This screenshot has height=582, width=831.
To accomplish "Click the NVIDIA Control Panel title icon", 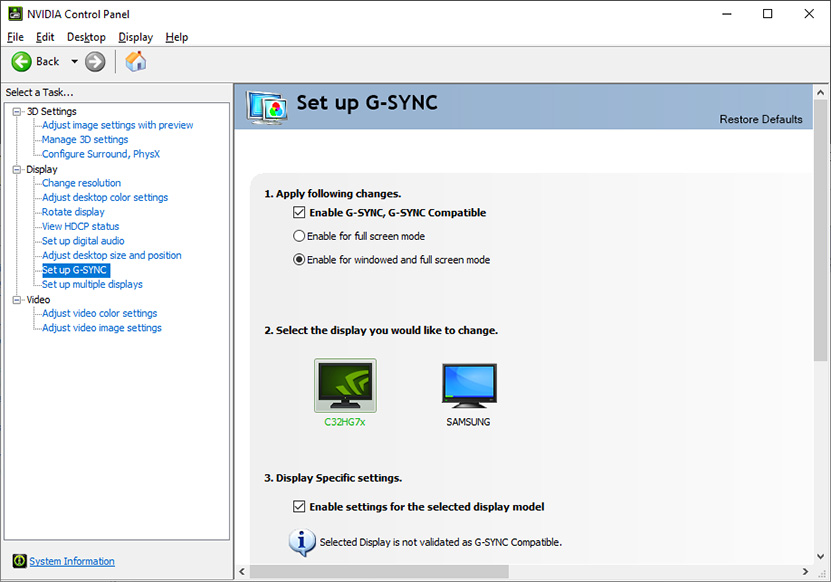I will (x=15, y=14).
